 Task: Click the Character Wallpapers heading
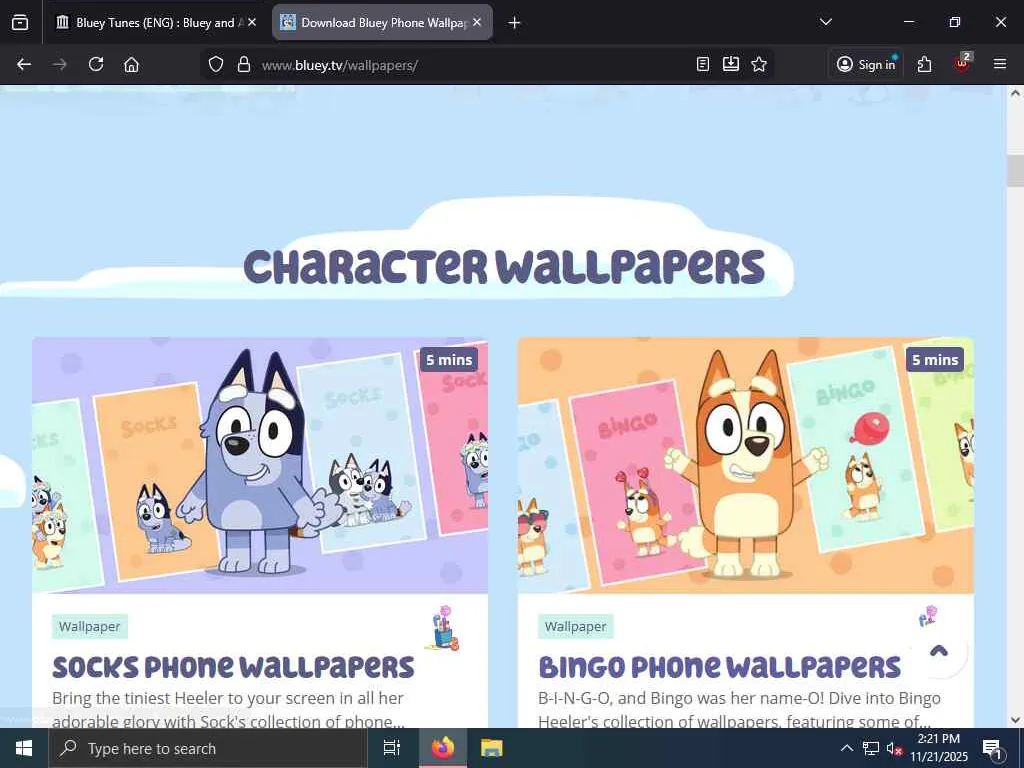click(x=504, y=267)
